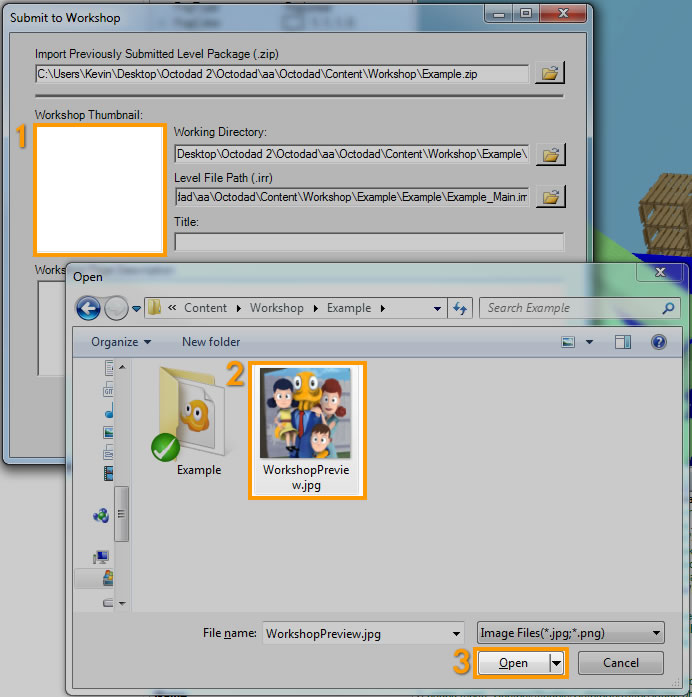This screenshot has width=692, height=697.
Task: Click the Documents icon in navigation pane
Action: click(x=109, y=368)
